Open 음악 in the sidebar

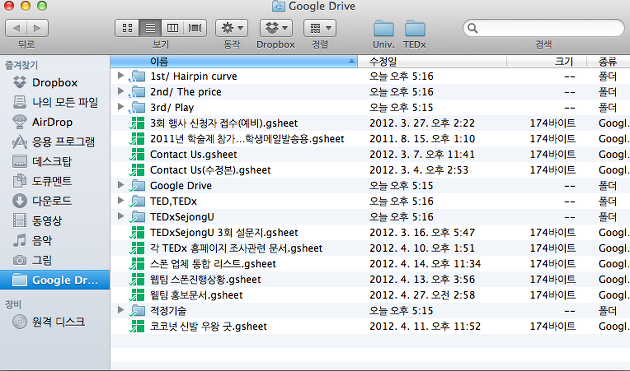55,240
